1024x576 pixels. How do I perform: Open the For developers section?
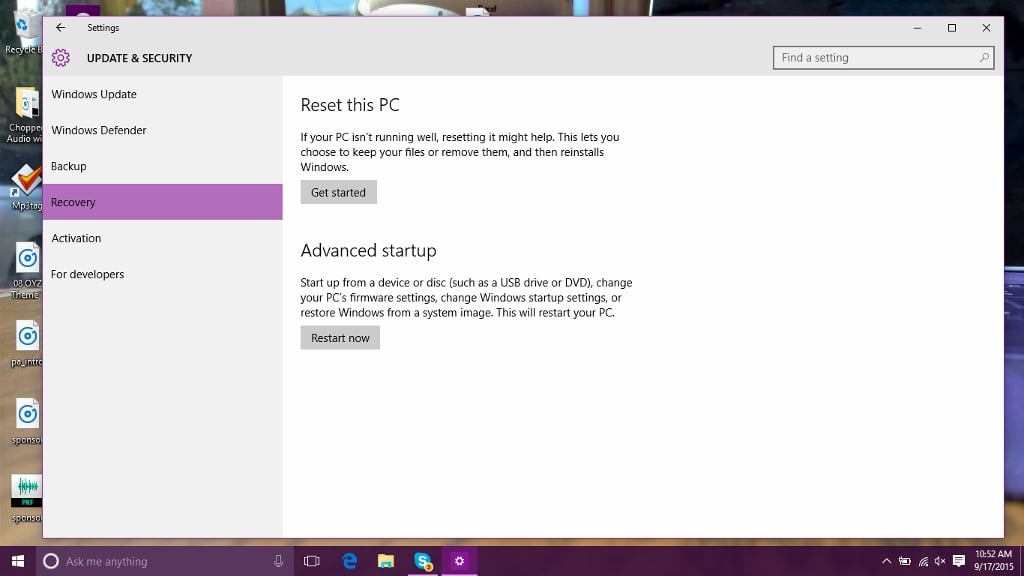163,274
